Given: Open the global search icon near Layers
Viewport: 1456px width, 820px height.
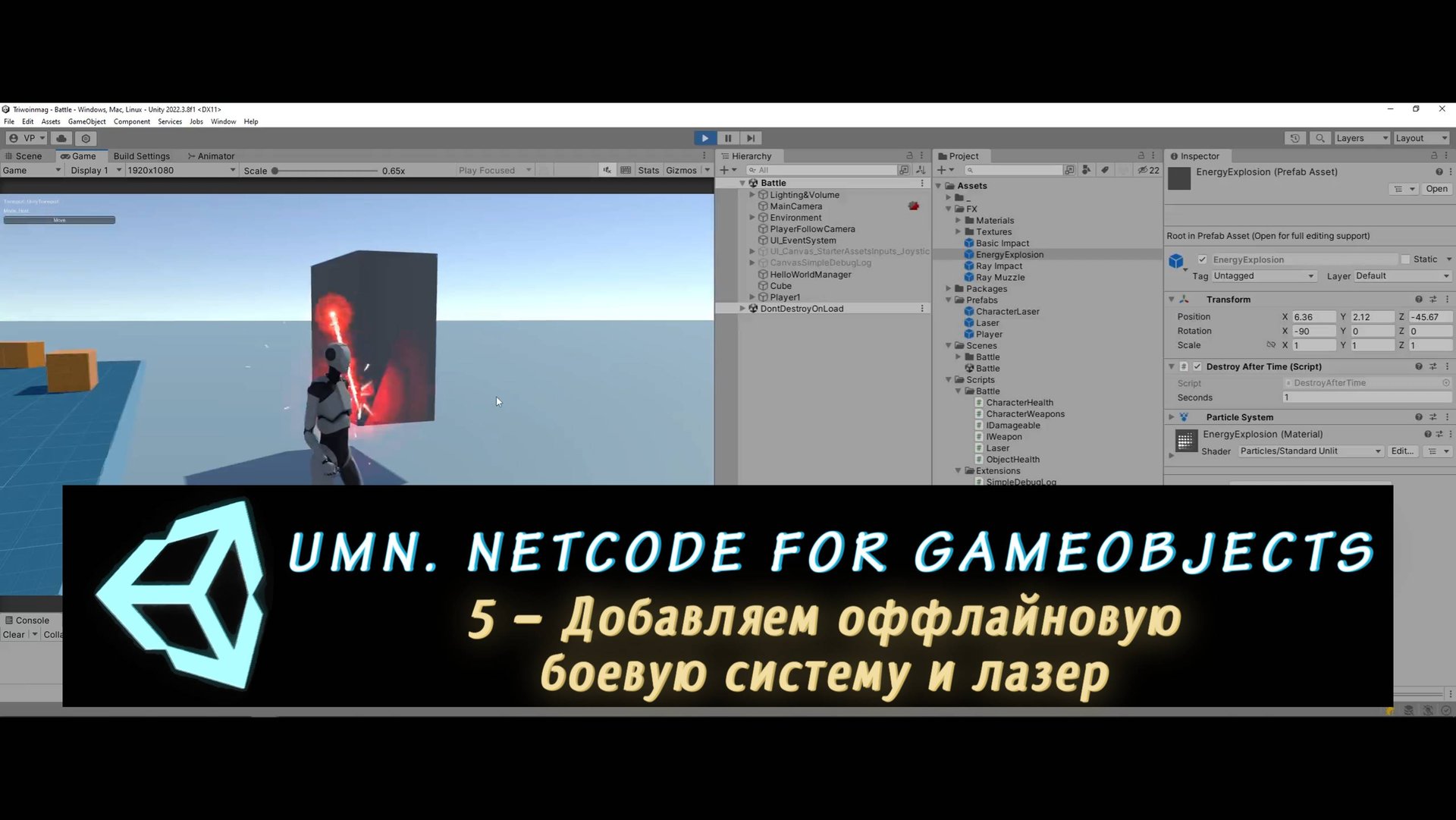Looking at the screenshot, I should (x=1320, y=137).
